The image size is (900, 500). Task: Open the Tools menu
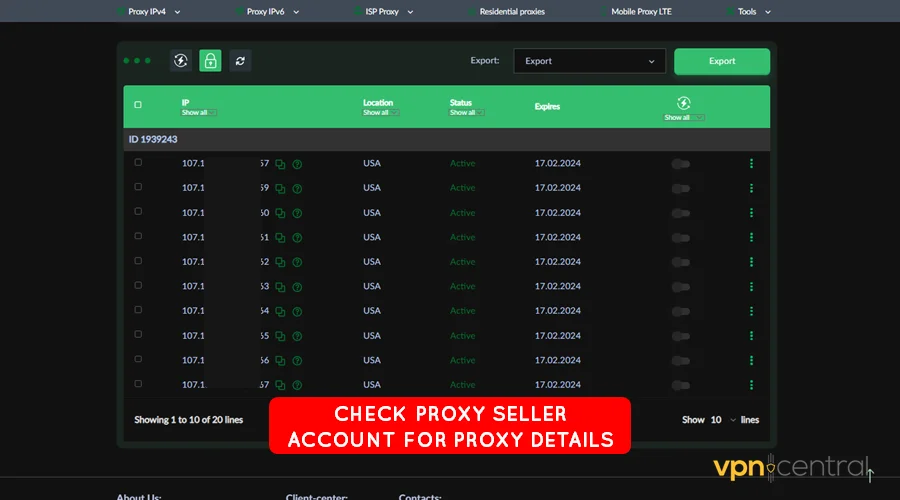(x=753, y=11)
